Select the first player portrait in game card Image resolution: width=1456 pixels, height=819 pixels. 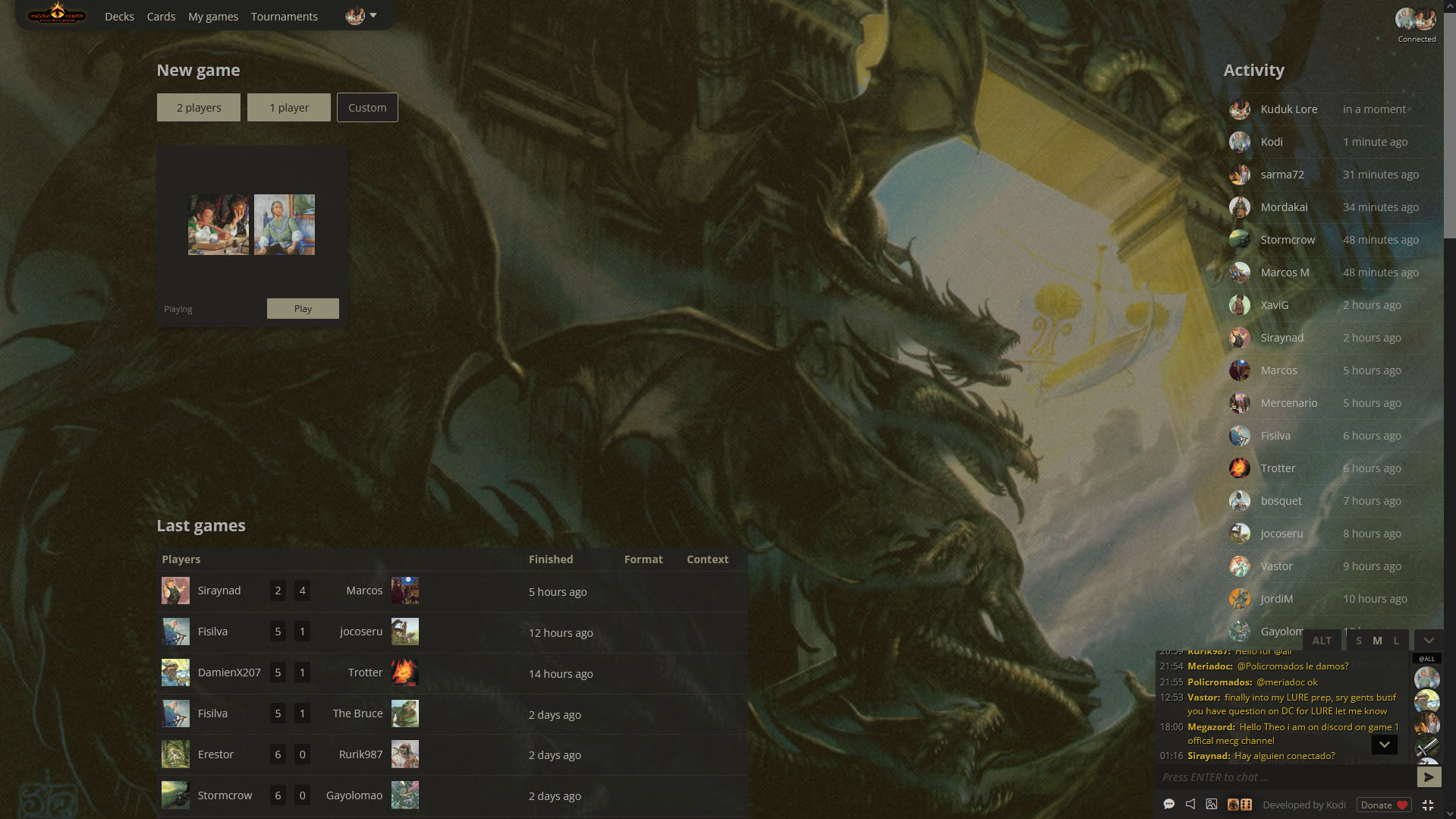tap(219, 225)
